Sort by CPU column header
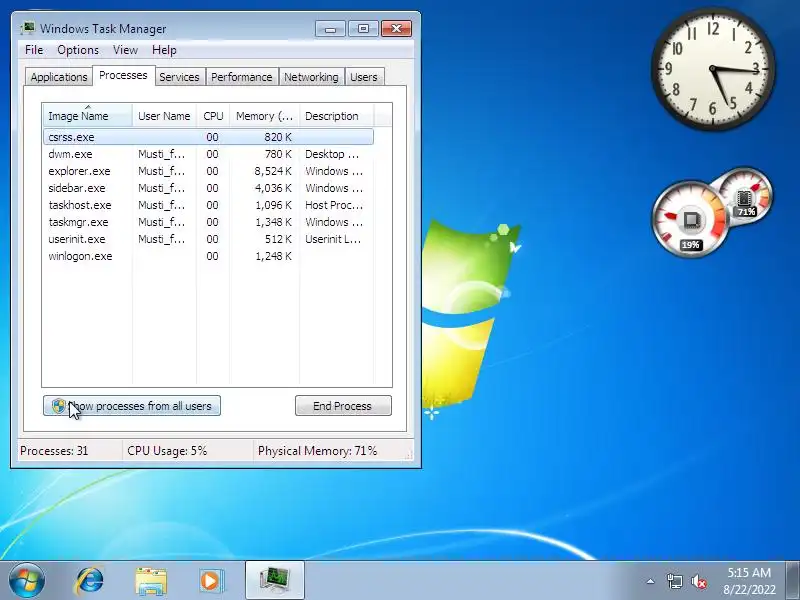The height and width of the screenshot is (600, 800). [x=213, y=116]
